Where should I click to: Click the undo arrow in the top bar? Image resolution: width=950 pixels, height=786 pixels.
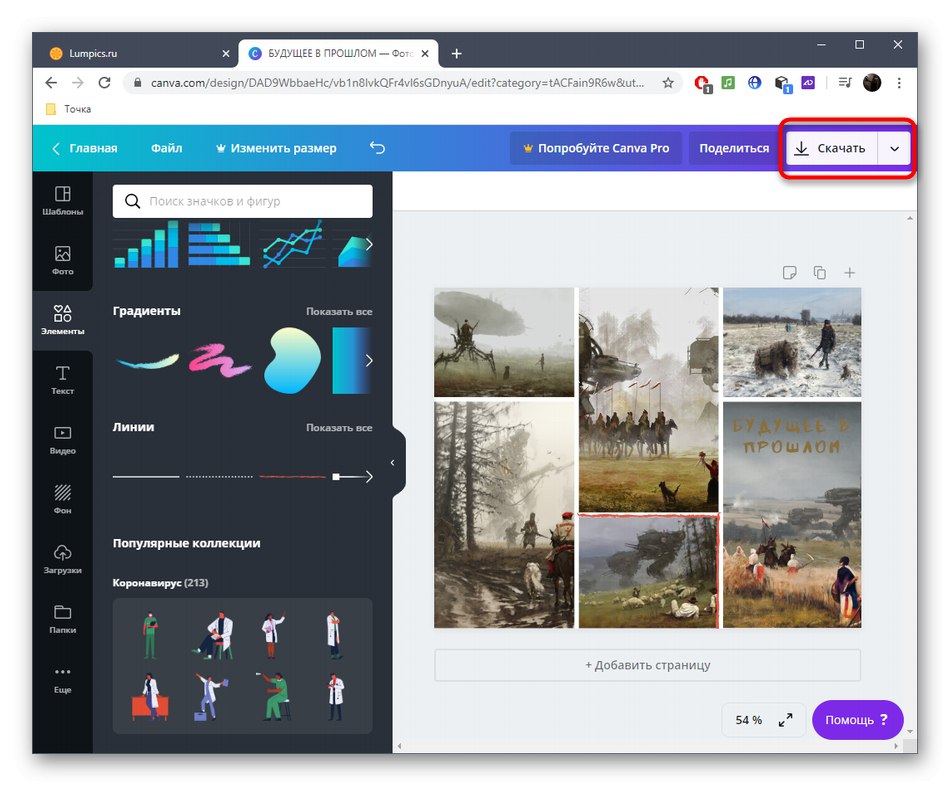(x=377, y=148)
